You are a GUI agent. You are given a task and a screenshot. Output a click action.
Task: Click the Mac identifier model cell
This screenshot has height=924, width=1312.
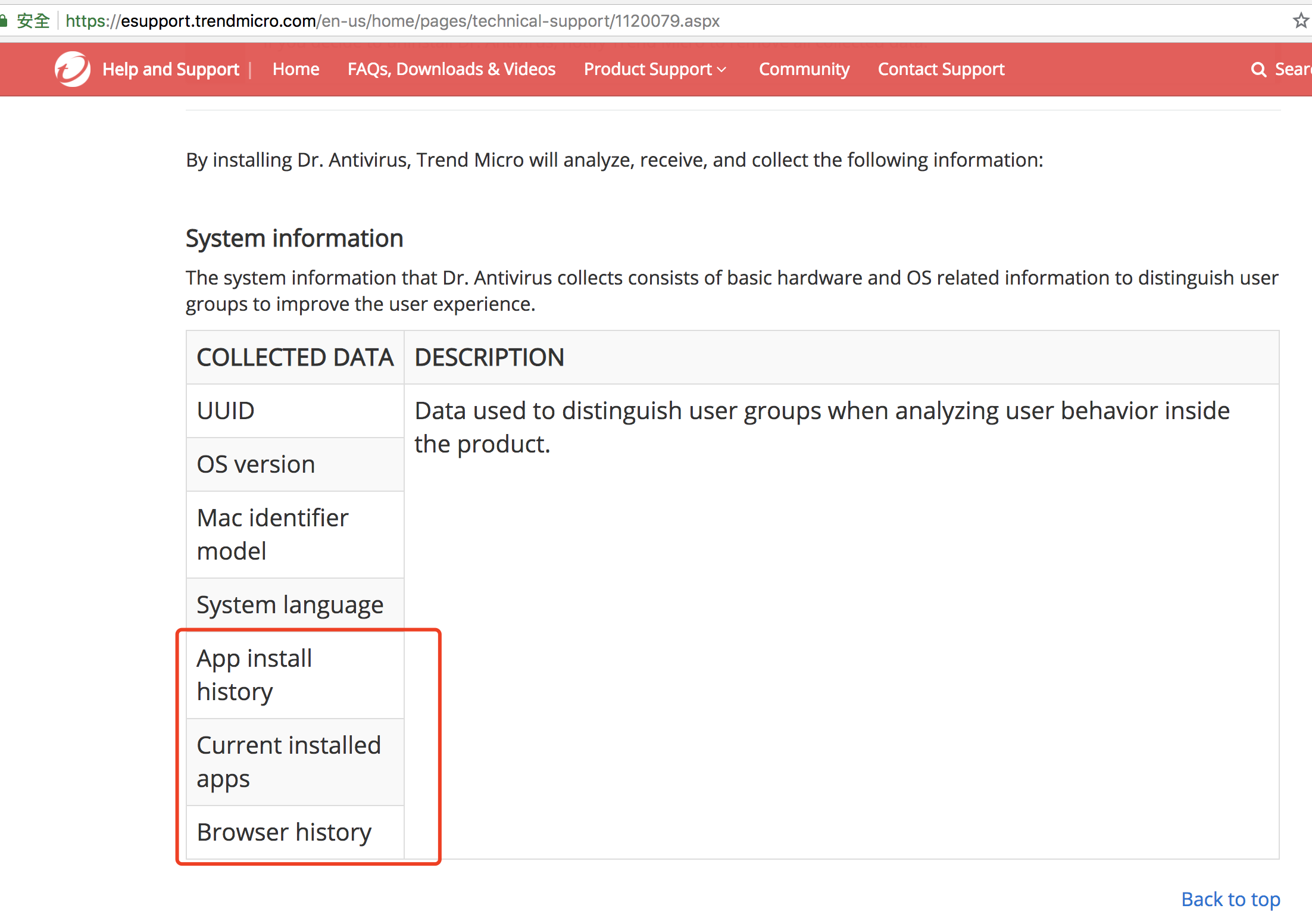click(272, 534)
